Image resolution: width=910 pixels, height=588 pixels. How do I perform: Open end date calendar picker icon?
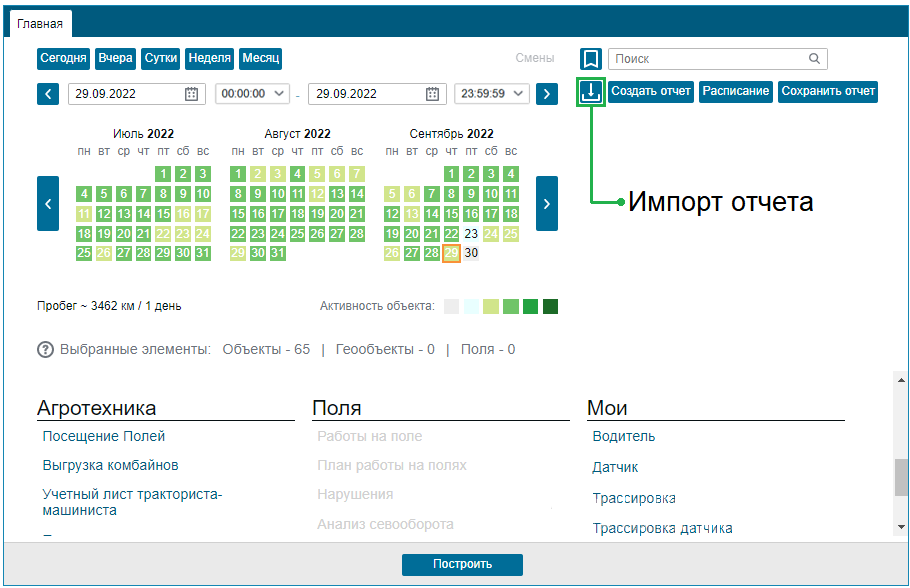click(x=432, y=94)
